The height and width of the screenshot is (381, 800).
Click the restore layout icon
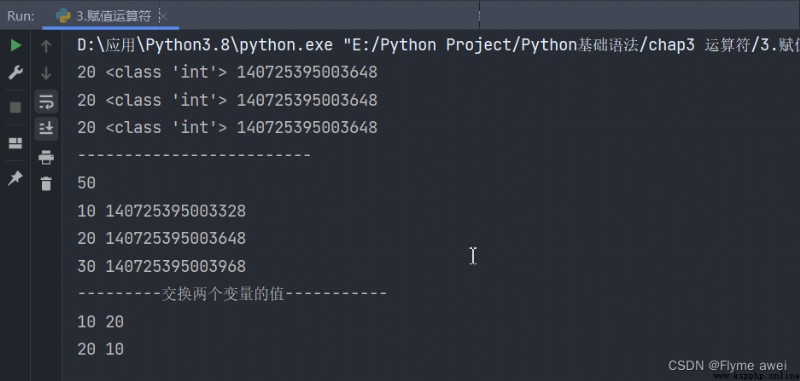(16, 143)
